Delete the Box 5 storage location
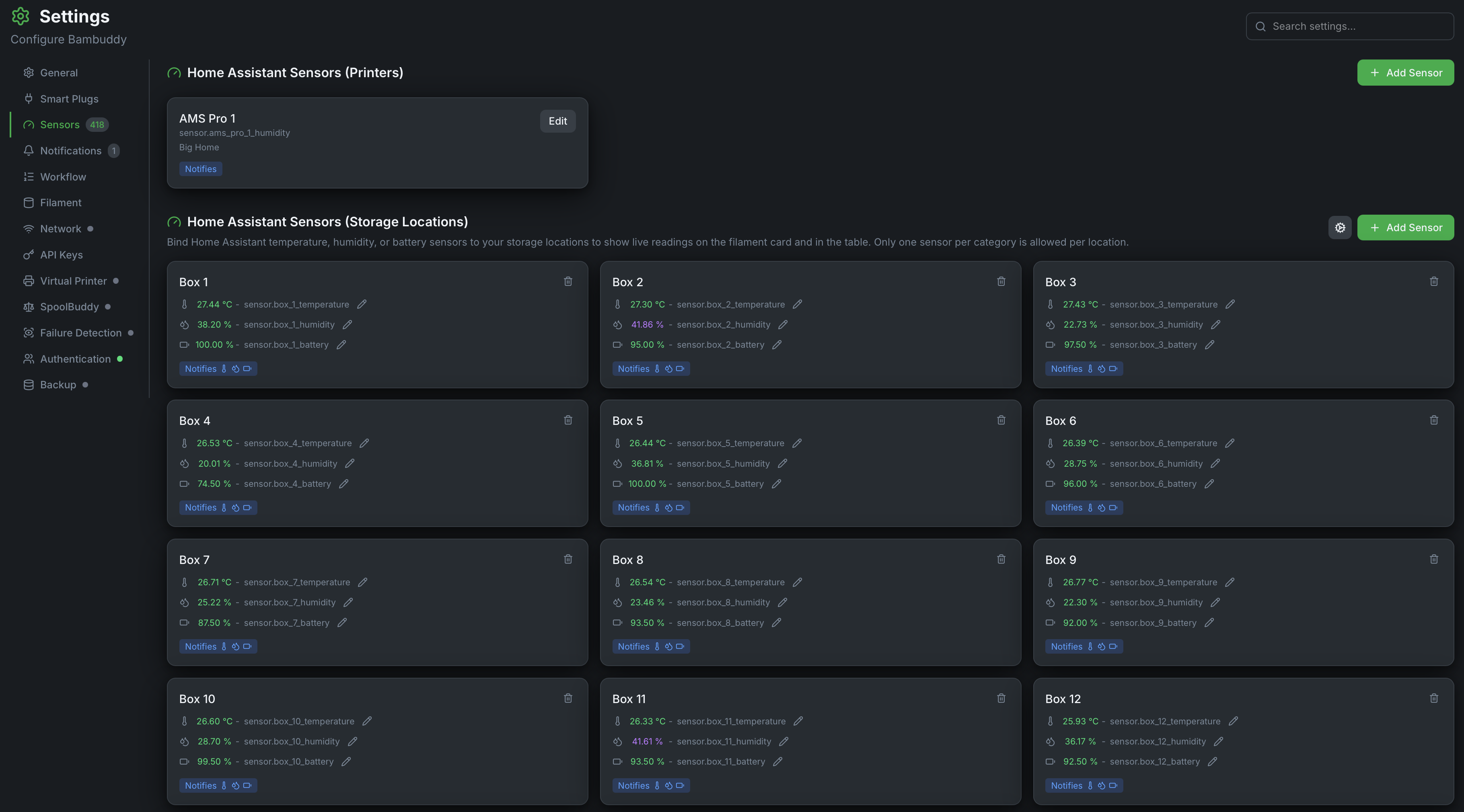The height and width of the screenshot is (812, 1464). [x=1001, y=420]
